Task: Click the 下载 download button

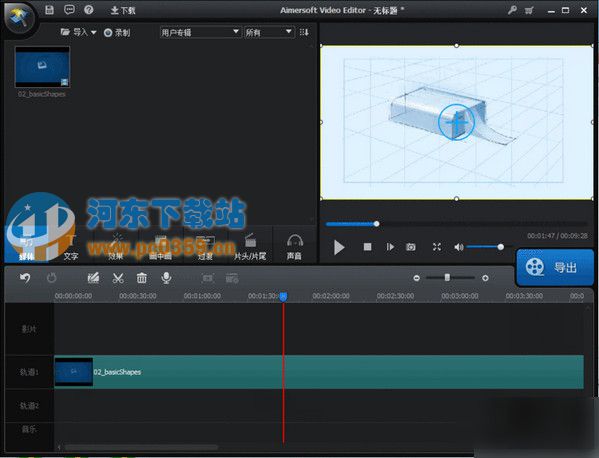Action: [x=123, y=10]
